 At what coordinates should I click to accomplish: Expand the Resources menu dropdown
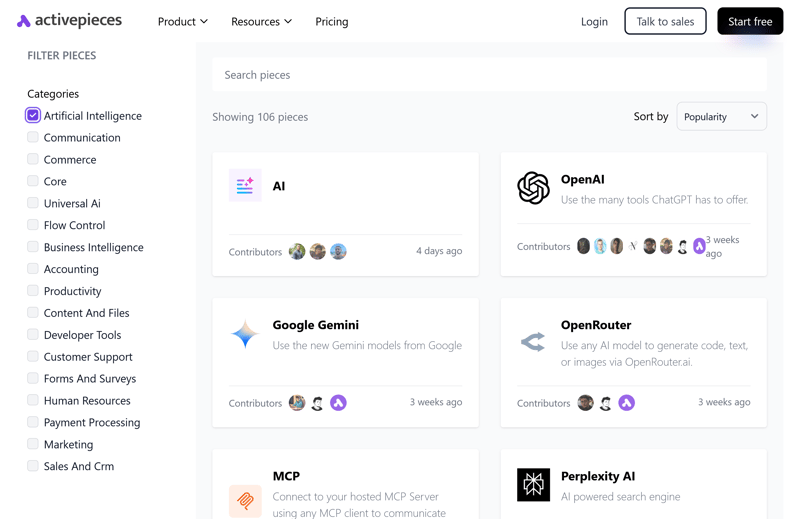(x=261, y=21)
